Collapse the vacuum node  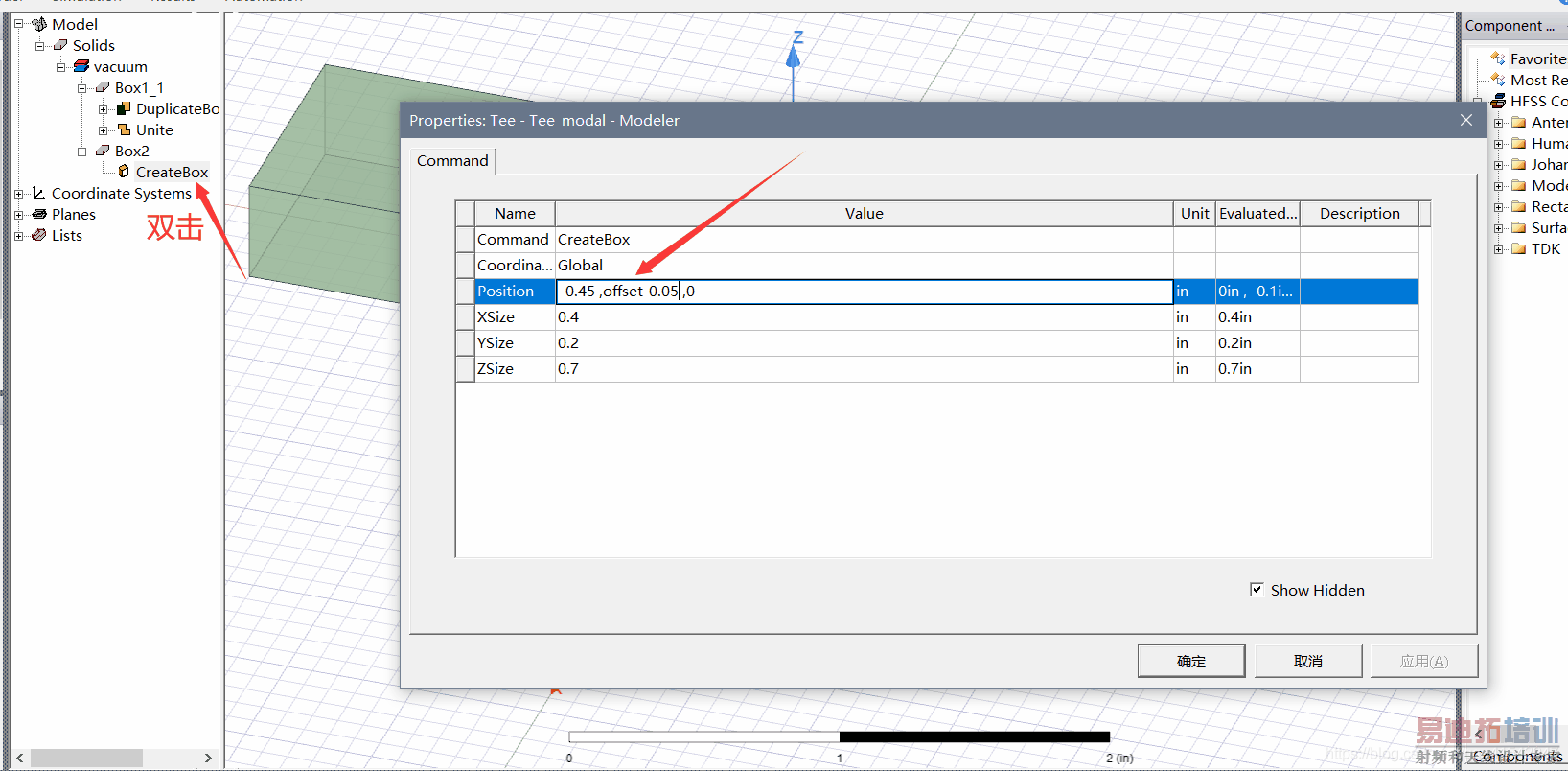(60, 66)
